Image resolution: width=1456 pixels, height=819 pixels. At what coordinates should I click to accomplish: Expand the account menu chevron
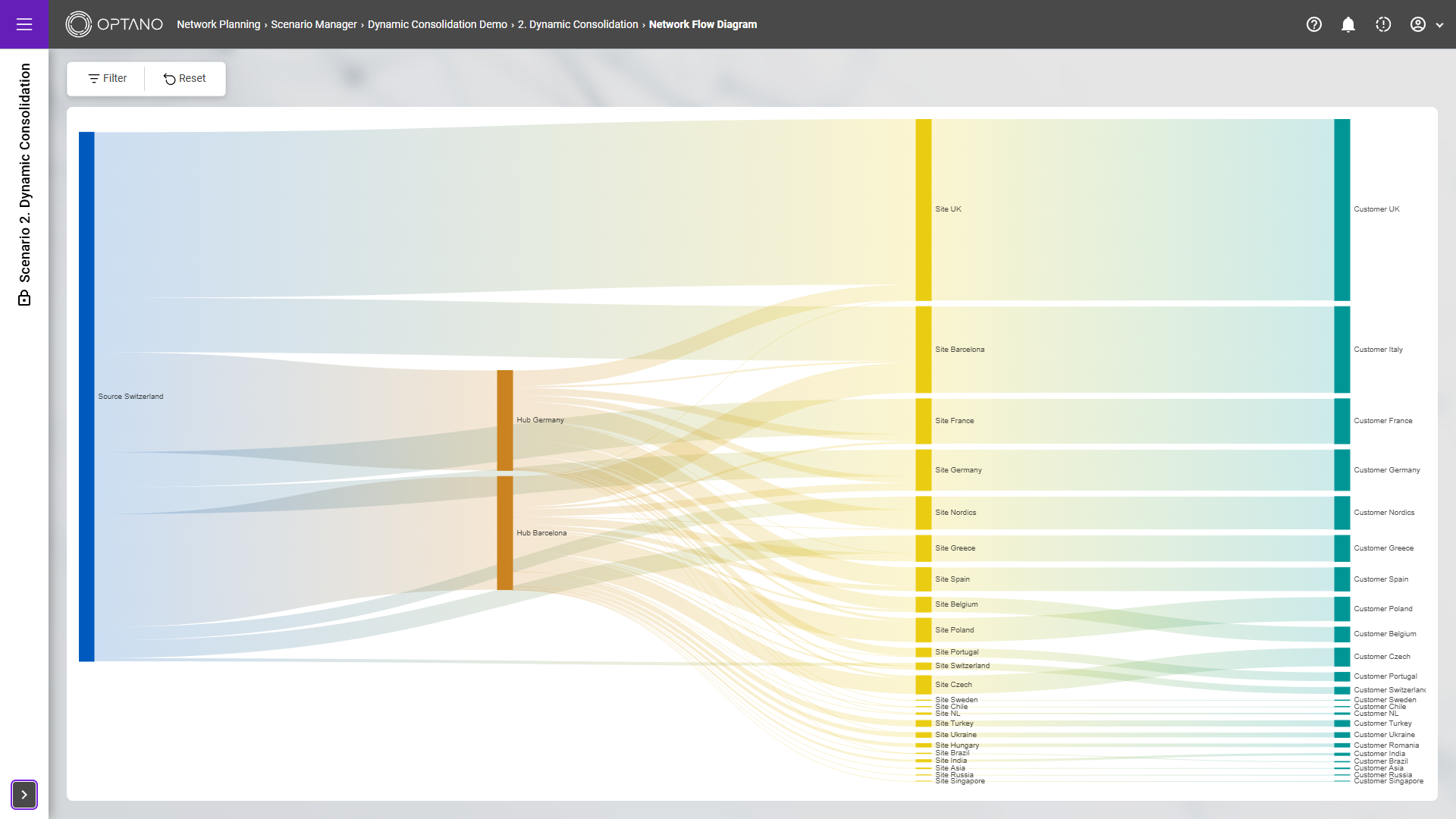[x=1439, y=25]
